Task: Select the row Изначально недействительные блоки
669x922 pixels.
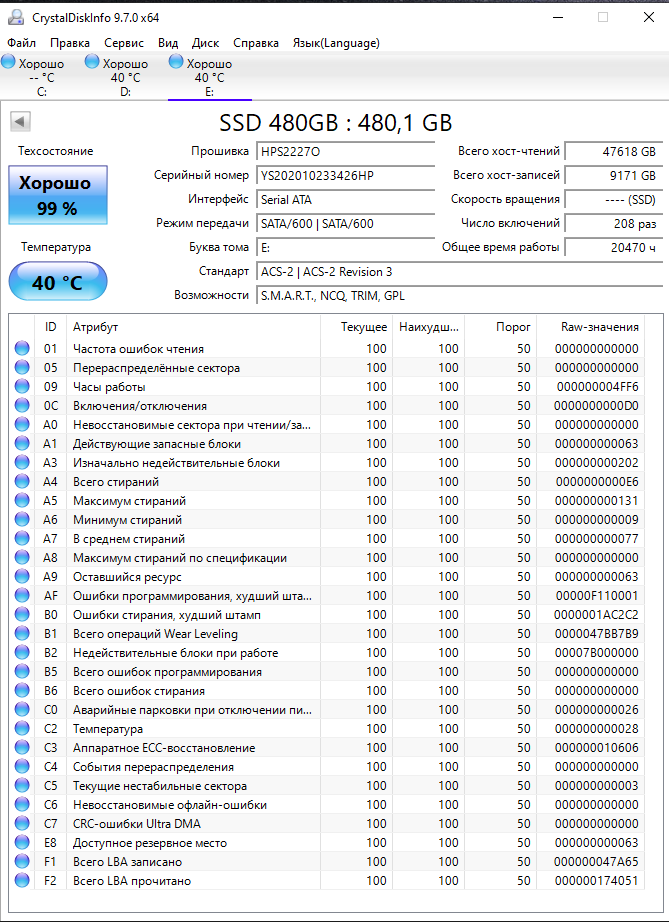Action: click(x=327, y=463)
